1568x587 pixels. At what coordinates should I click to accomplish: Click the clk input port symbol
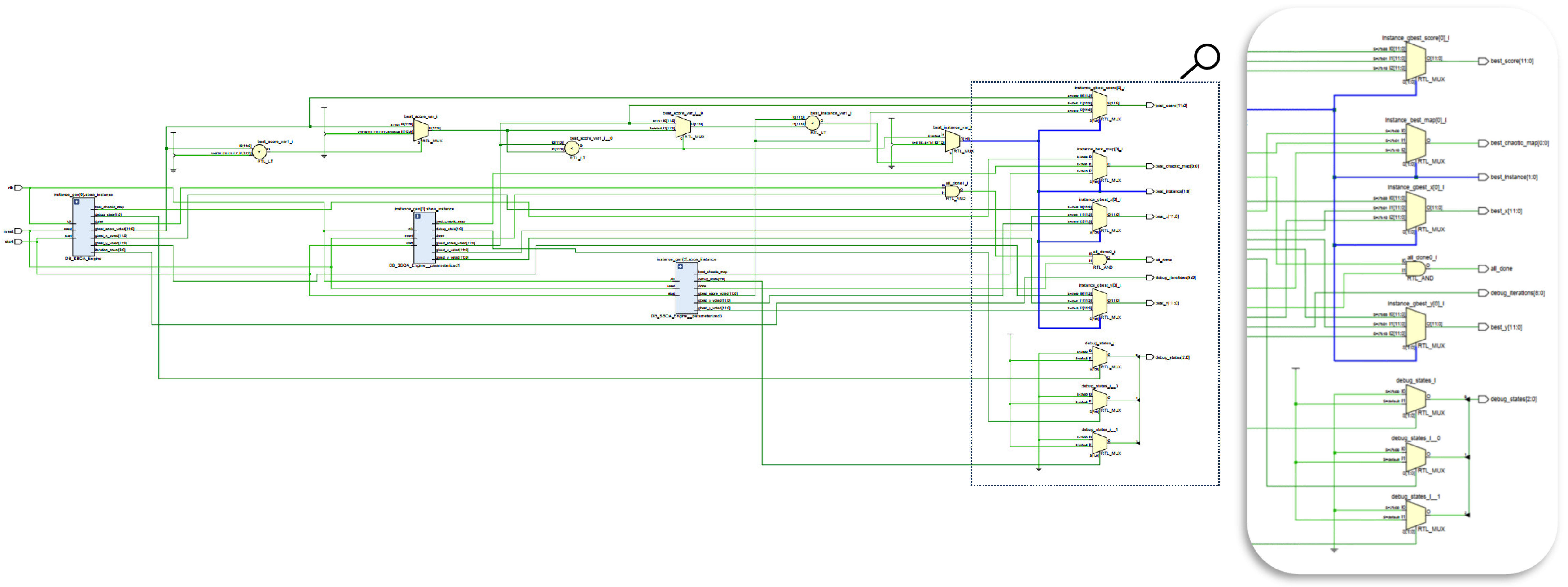[18, 188]
